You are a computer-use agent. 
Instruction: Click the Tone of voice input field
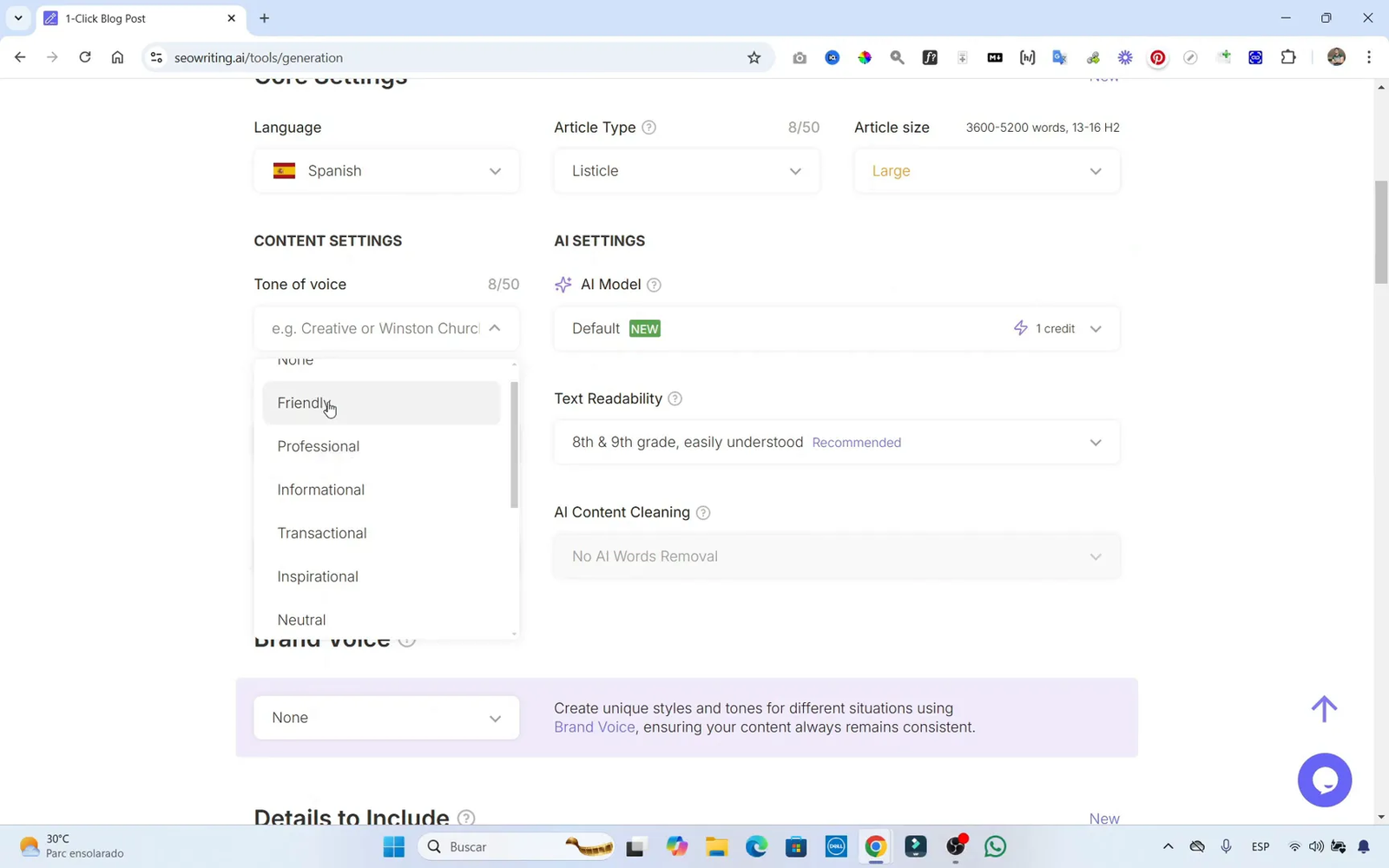pos(375,328)
